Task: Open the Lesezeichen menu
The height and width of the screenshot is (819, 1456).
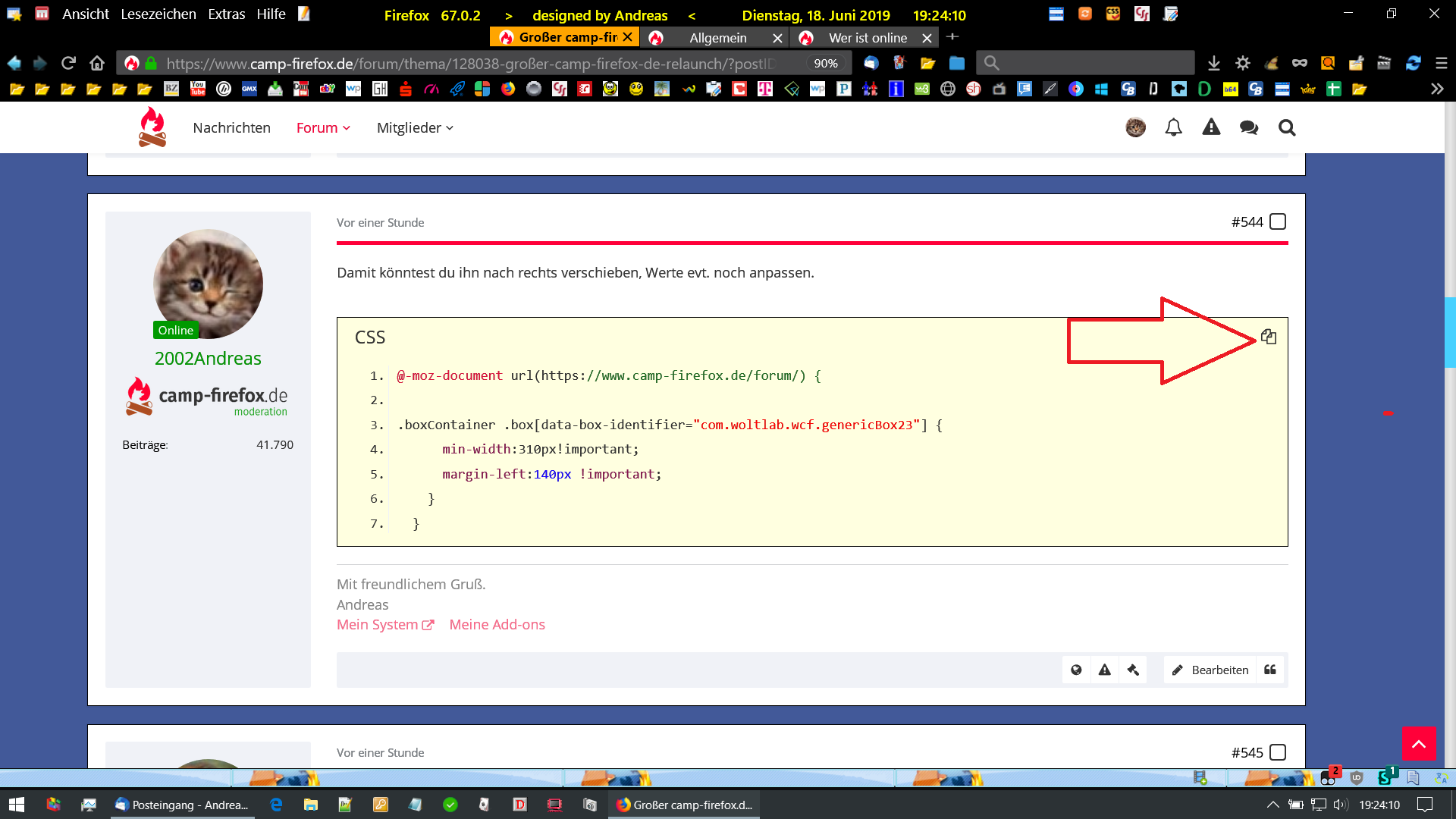Action: (x=158, y=14)
